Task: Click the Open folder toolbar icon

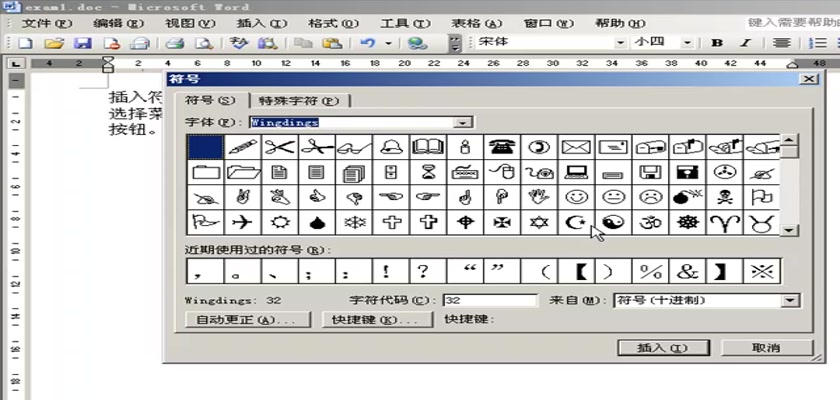Action: tap(54, 43)
